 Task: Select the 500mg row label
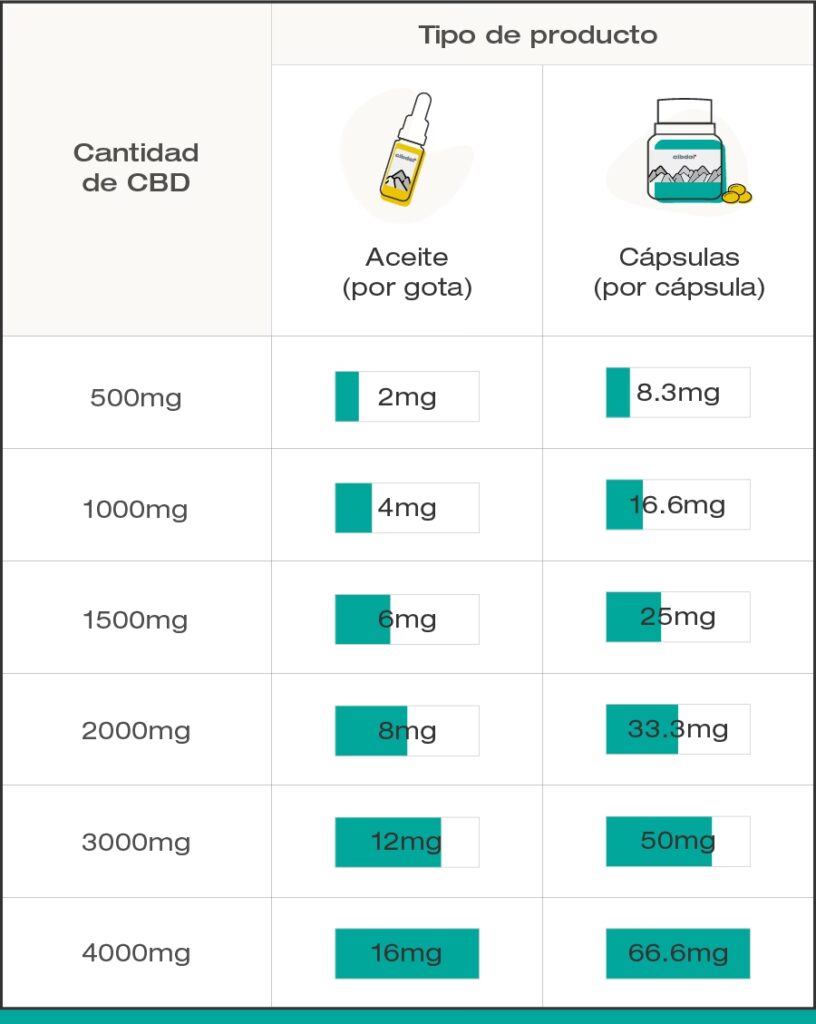click(136, 398)
